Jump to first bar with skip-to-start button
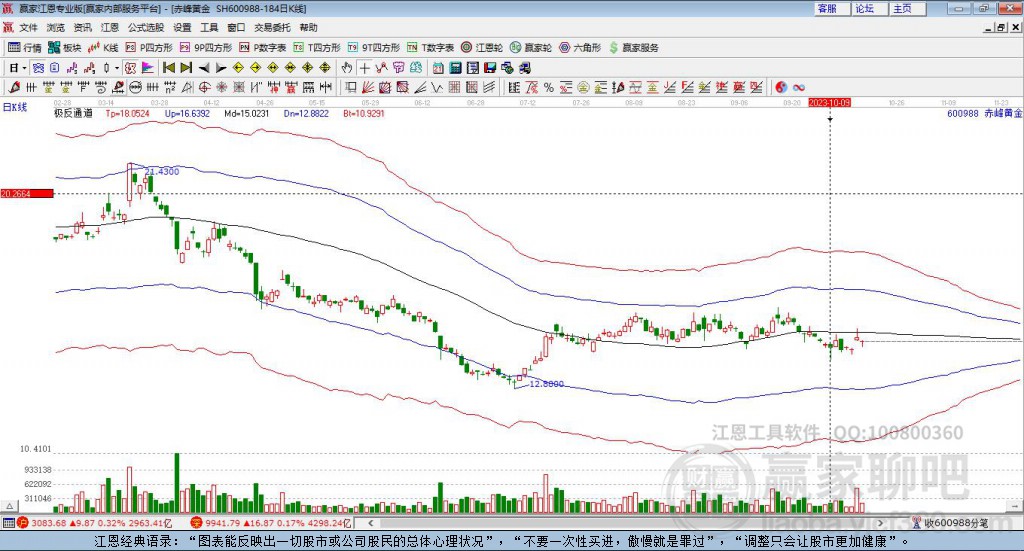This screenshot has width=1024, height=551. coord(169,68)
